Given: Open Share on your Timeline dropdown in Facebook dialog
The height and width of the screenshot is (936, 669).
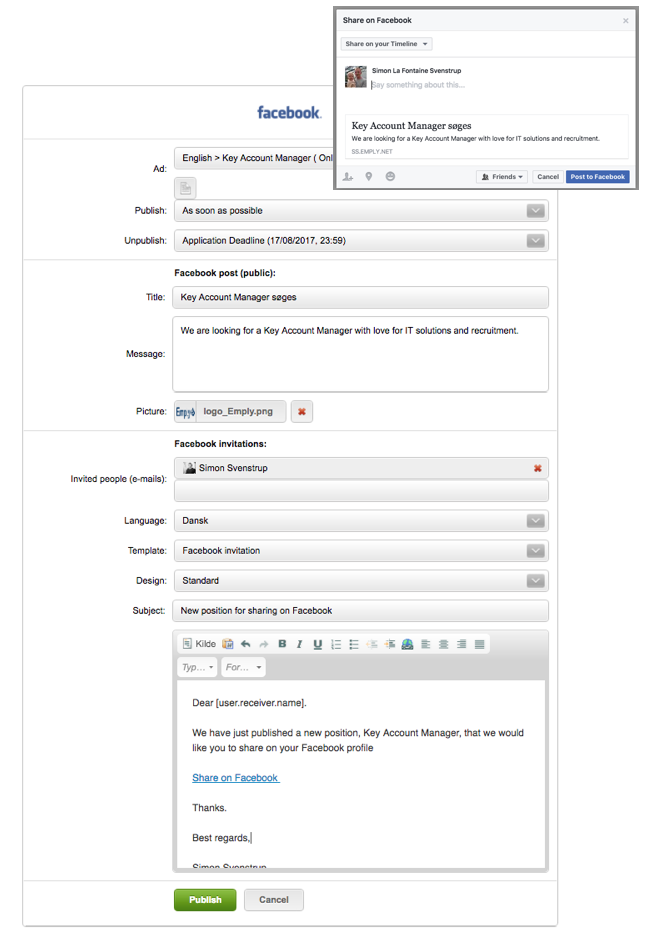Looking at the screenshot, I should [x=386, y=44].
